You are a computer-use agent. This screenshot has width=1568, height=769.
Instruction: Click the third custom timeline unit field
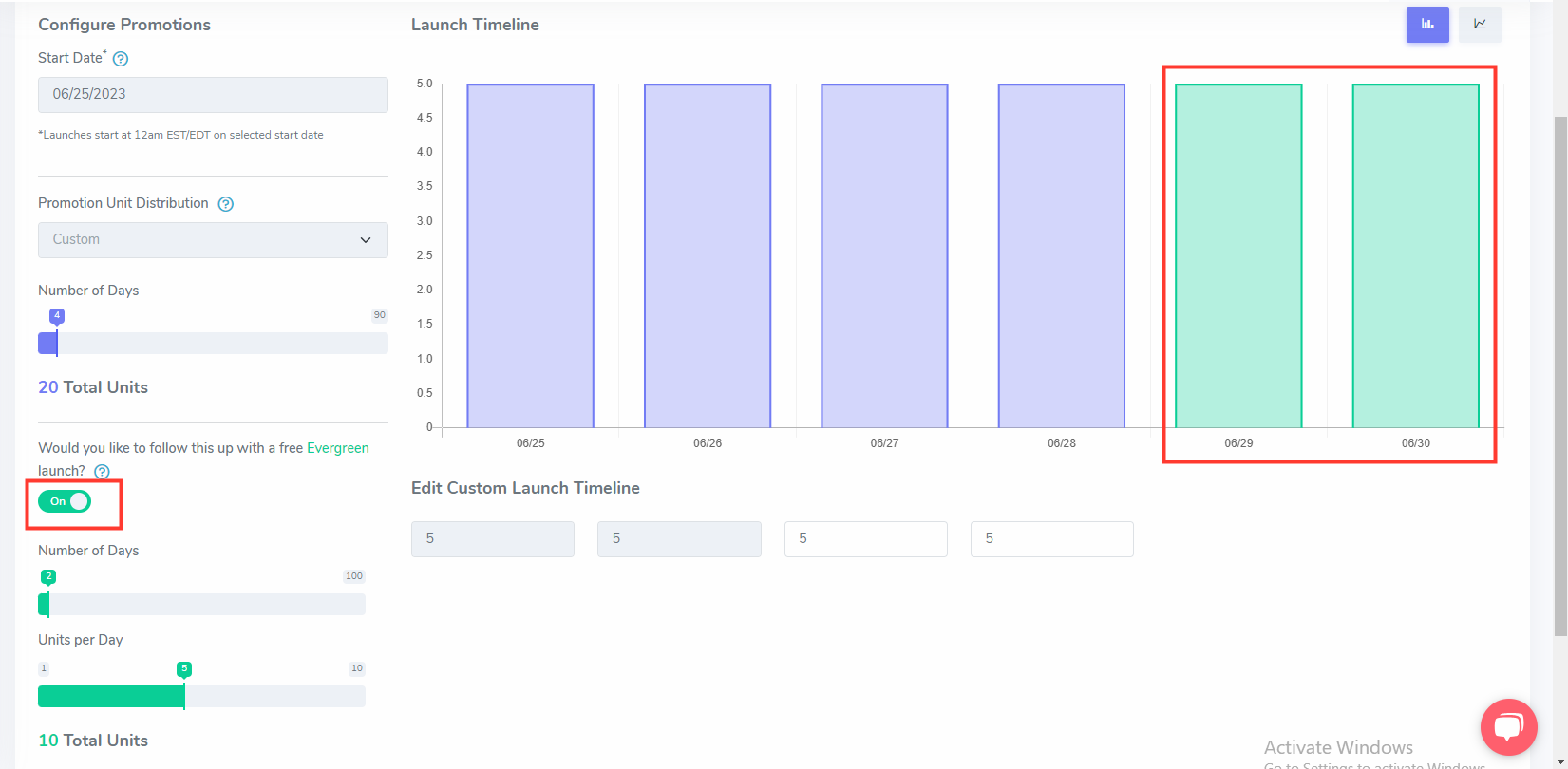coord(865,538)
